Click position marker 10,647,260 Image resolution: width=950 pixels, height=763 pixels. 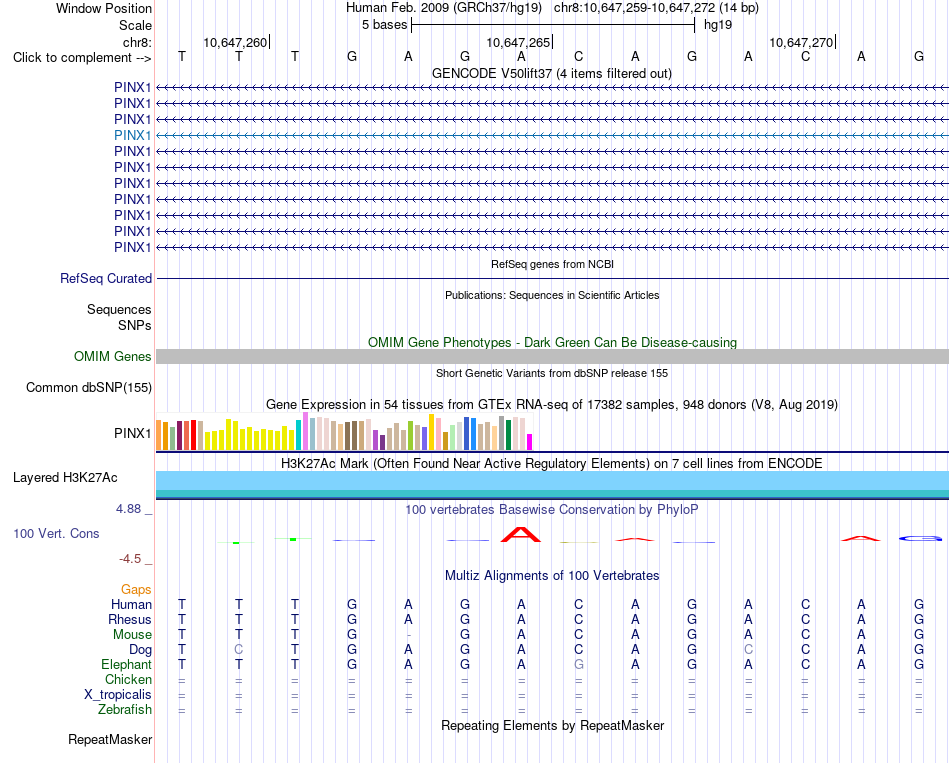pos(235,42)
